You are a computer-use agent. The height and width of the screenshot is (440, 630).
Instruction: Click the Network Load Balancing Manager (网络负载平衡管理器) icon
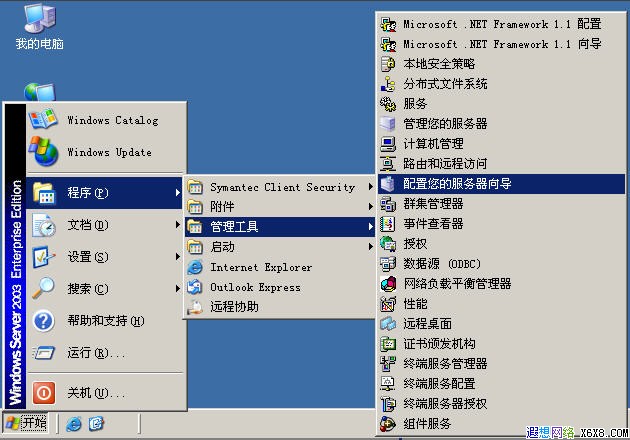pyautogui.click(x=388, y=284)
